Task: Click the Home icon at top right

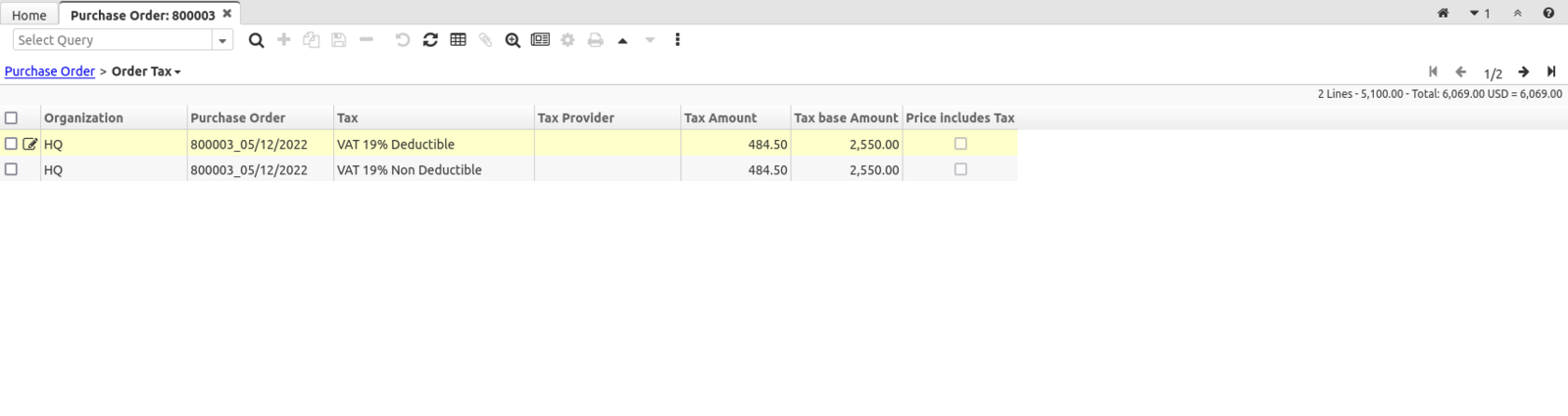Action: point(1443,14)
